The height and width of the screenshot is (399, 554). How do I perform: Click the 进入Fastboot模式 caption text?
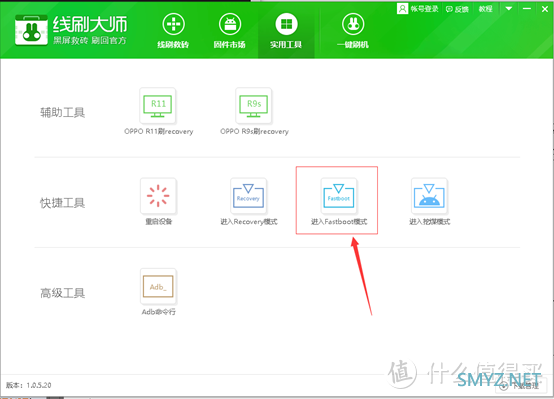pos(339,222)
